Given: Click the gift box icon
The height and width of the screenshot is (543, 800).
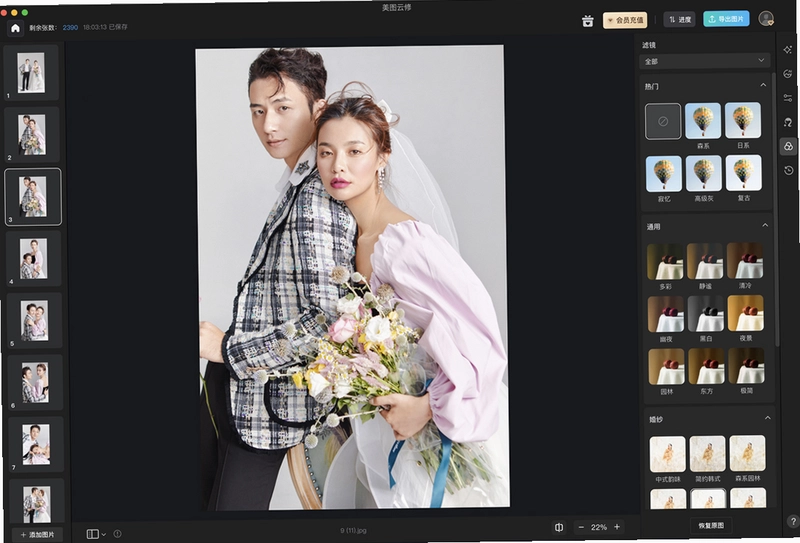Looking at the screenshot, I should pyautogui.click(x=588, y=21).
